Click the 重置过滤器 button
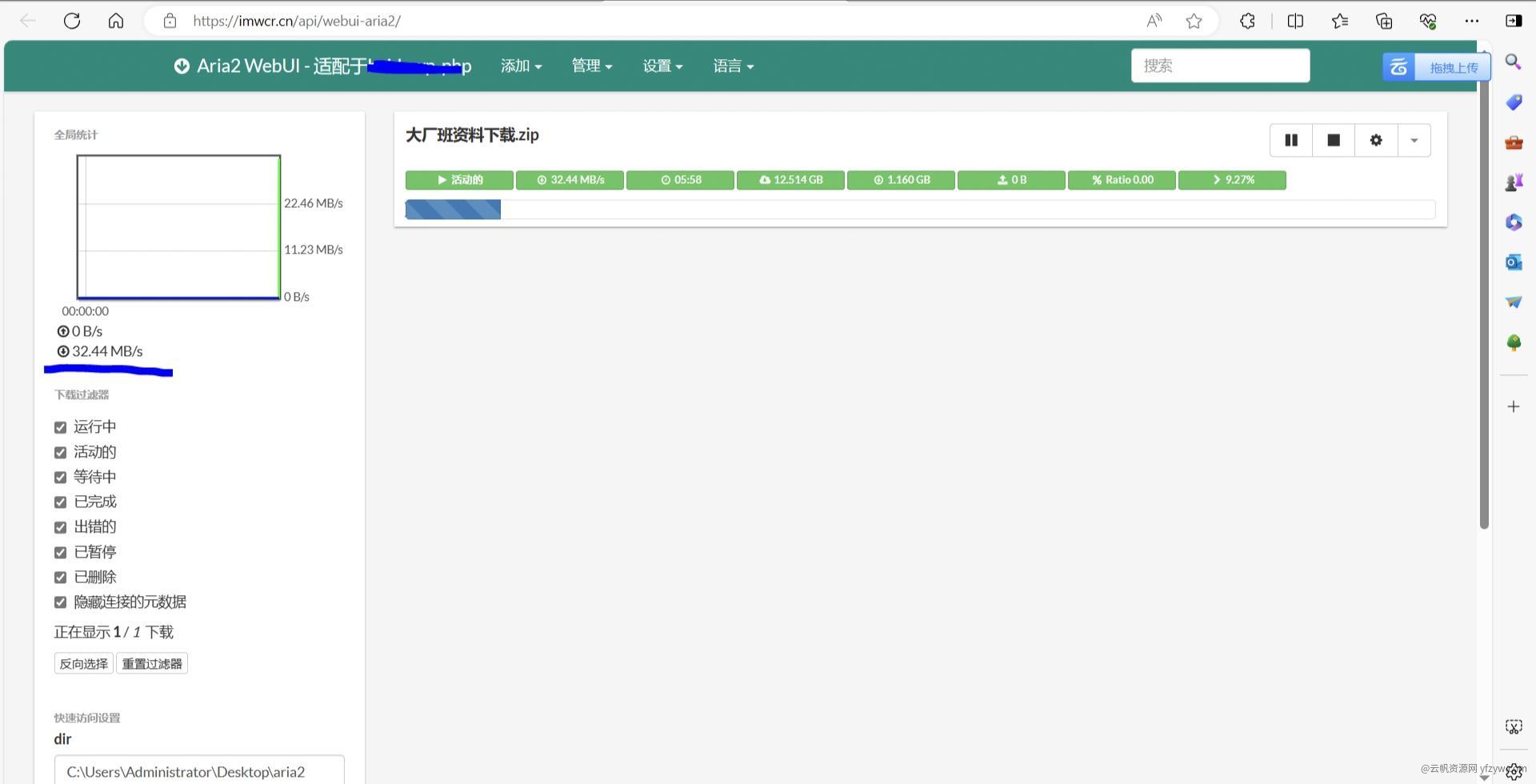This screenshot has width=1536, height=784. (x=152, y=663)
